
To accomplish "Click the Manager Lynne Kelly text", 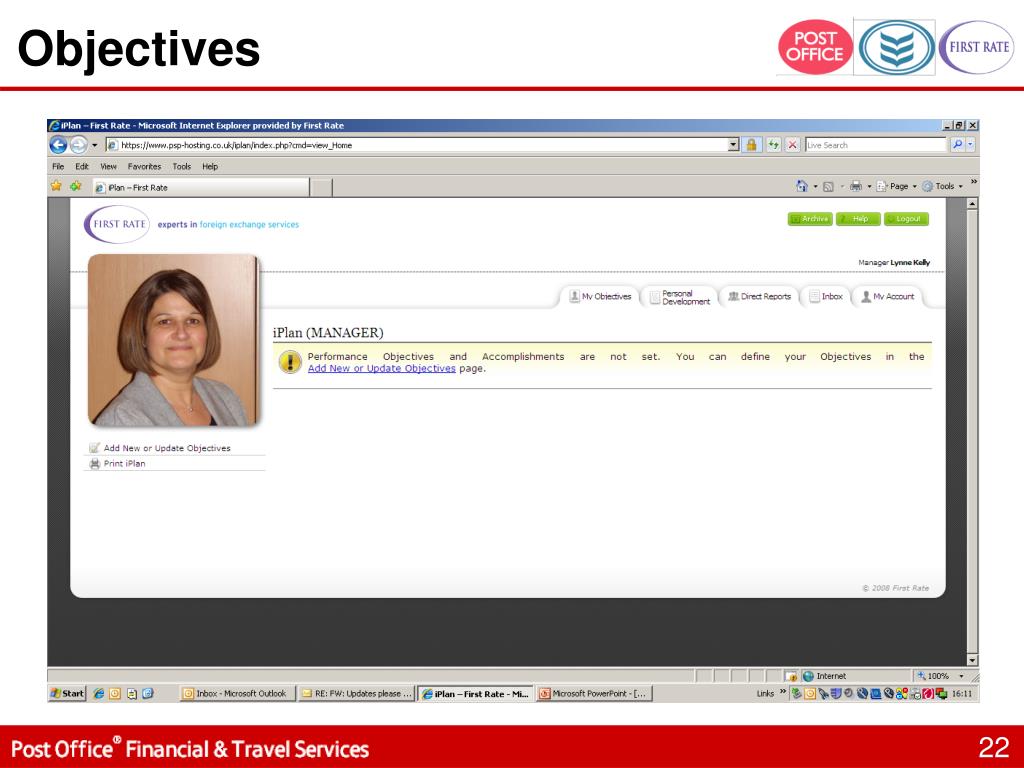I will pyautogui.click(x=894, y=263).
